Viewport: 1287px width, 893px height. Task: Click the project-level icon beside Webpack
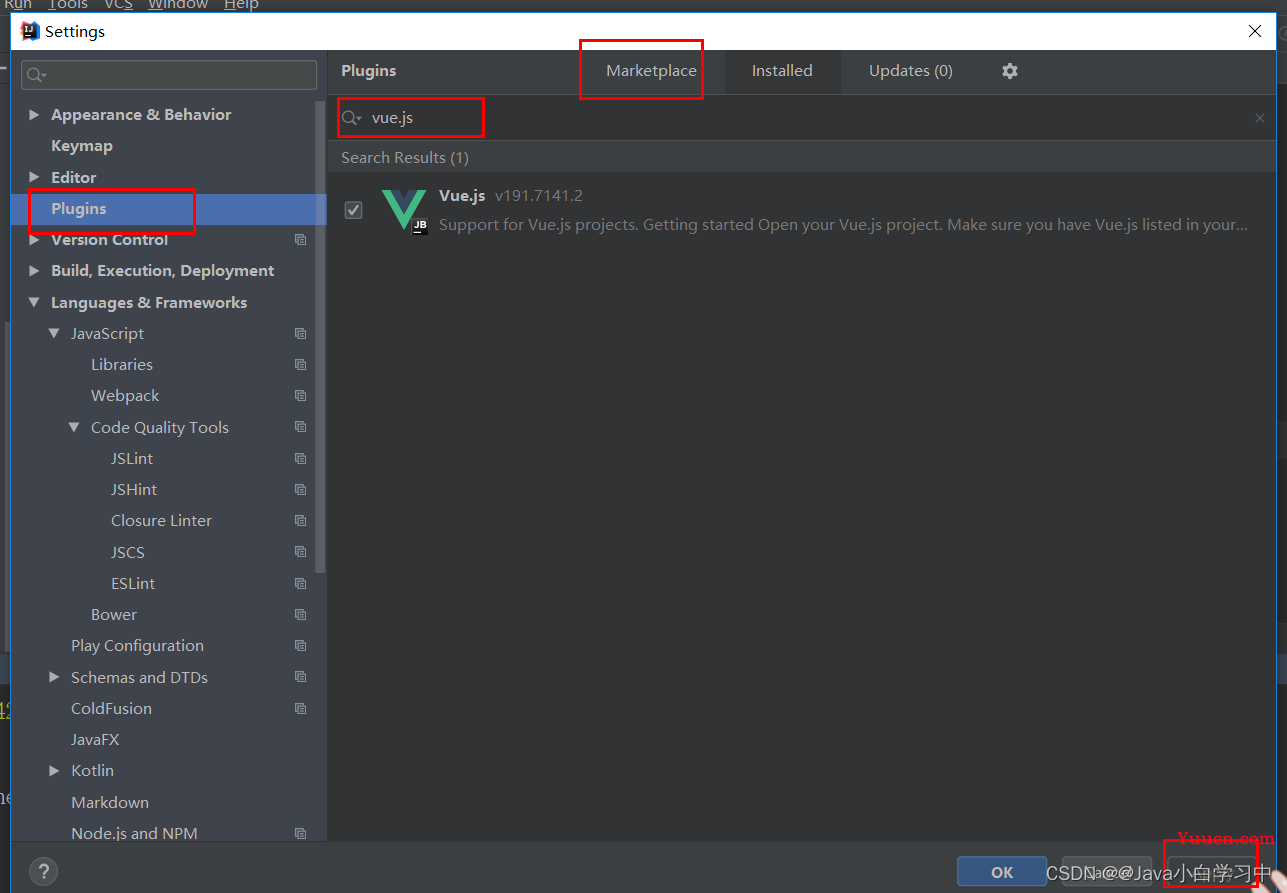(300, 396)
